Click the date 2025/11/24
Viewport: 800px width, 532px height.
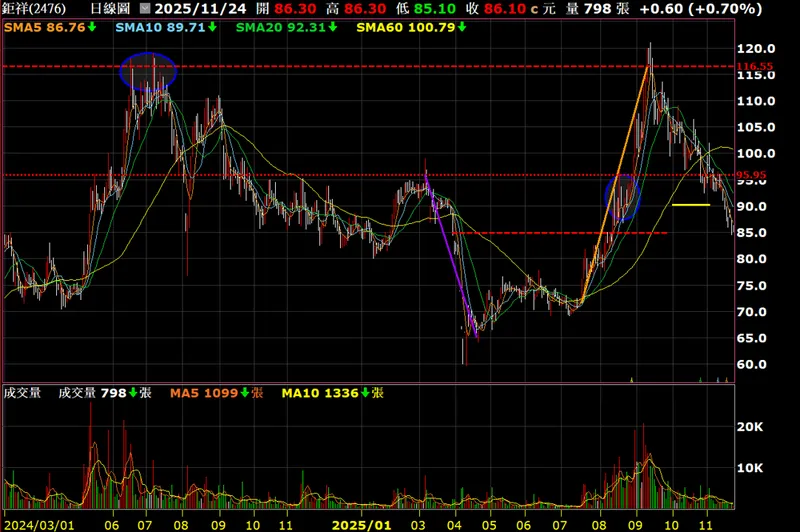point(201,9)
